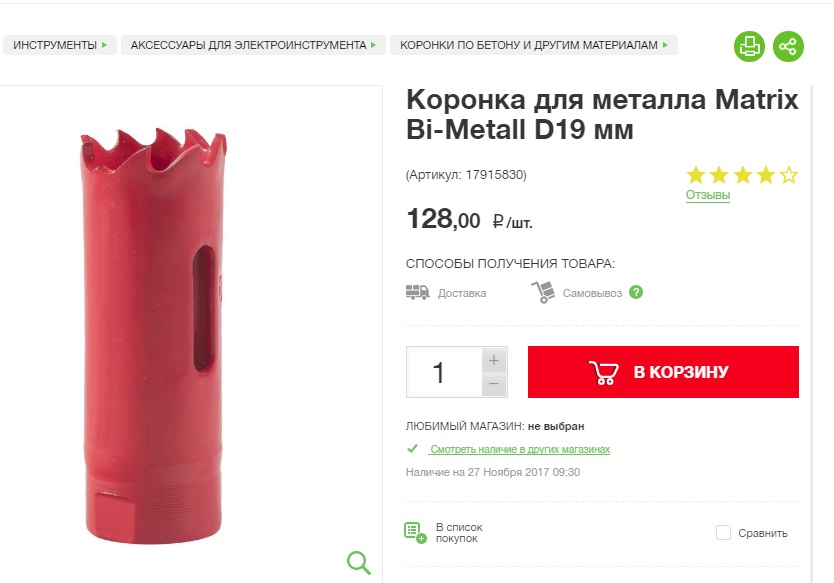Click the green print page icon

749,46
